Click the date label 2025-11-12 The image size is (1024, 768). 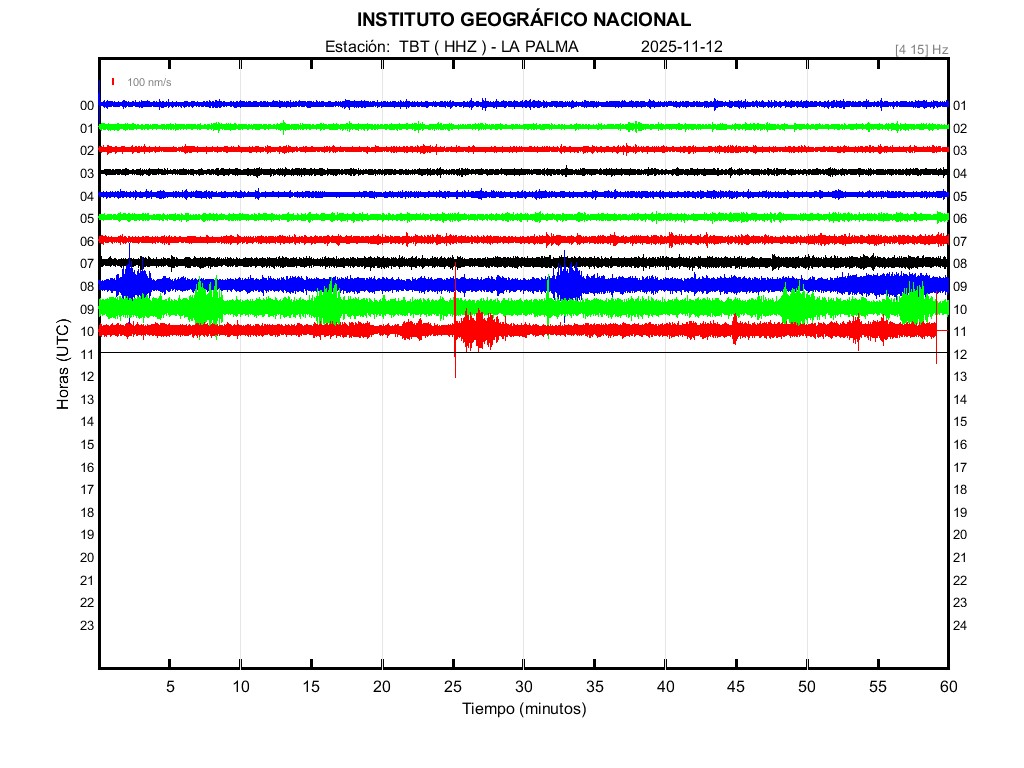(x=681, y=46)
